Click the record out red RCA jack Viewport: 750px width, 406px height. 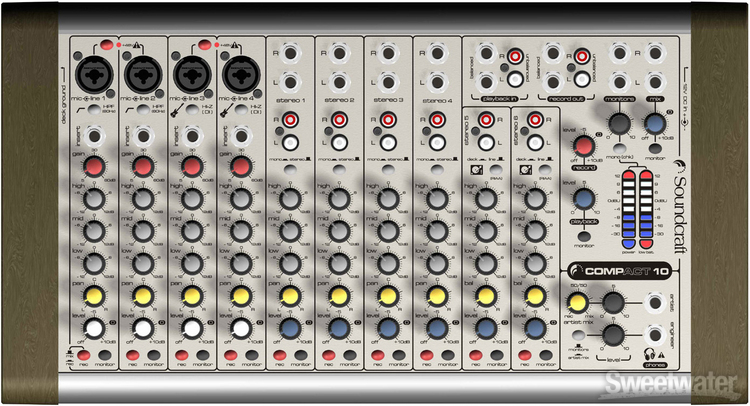click(582, 57)
